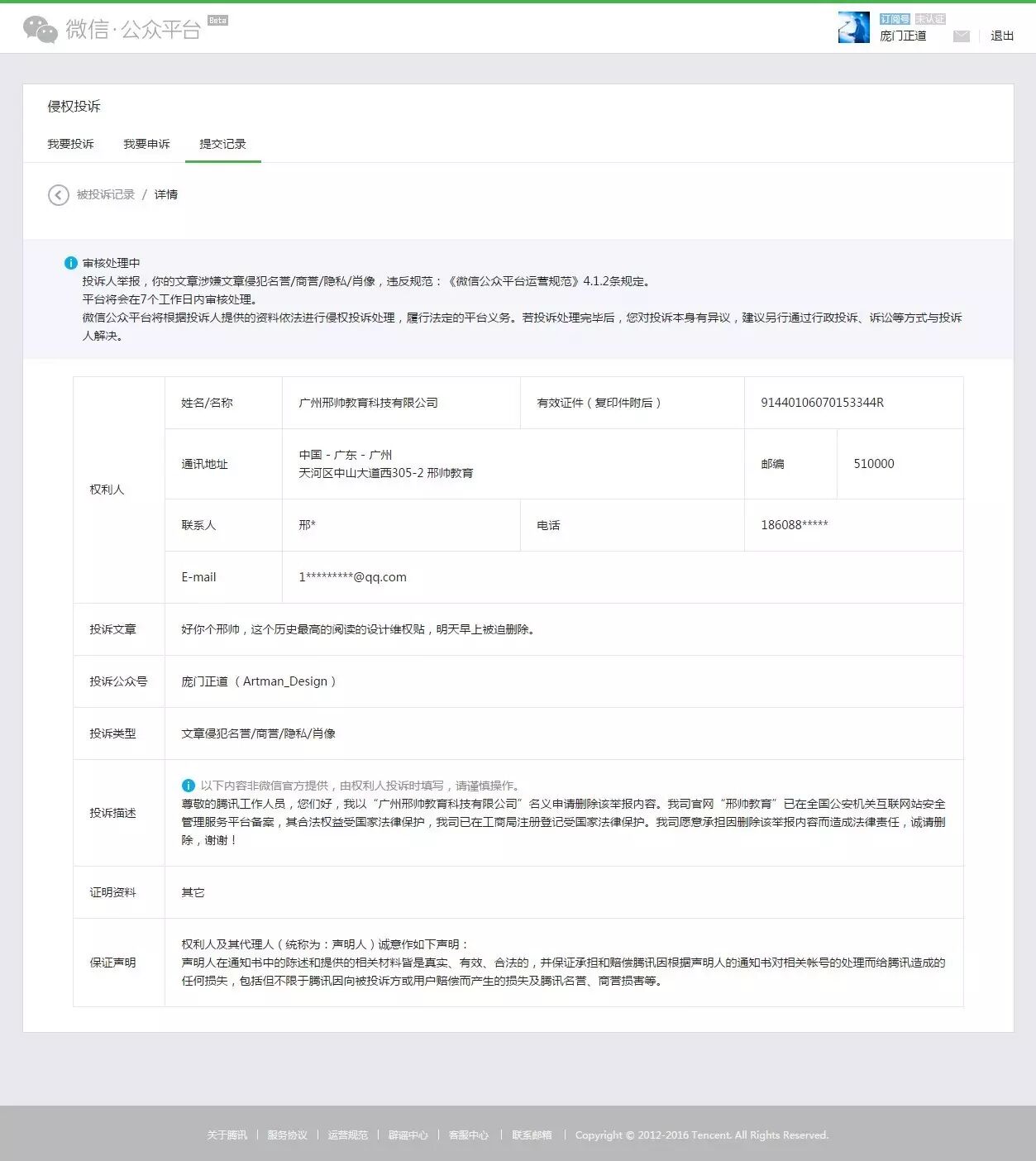Click the account avatar thumbnail
Viewport: 1036px width, 1161px height.
853,27
